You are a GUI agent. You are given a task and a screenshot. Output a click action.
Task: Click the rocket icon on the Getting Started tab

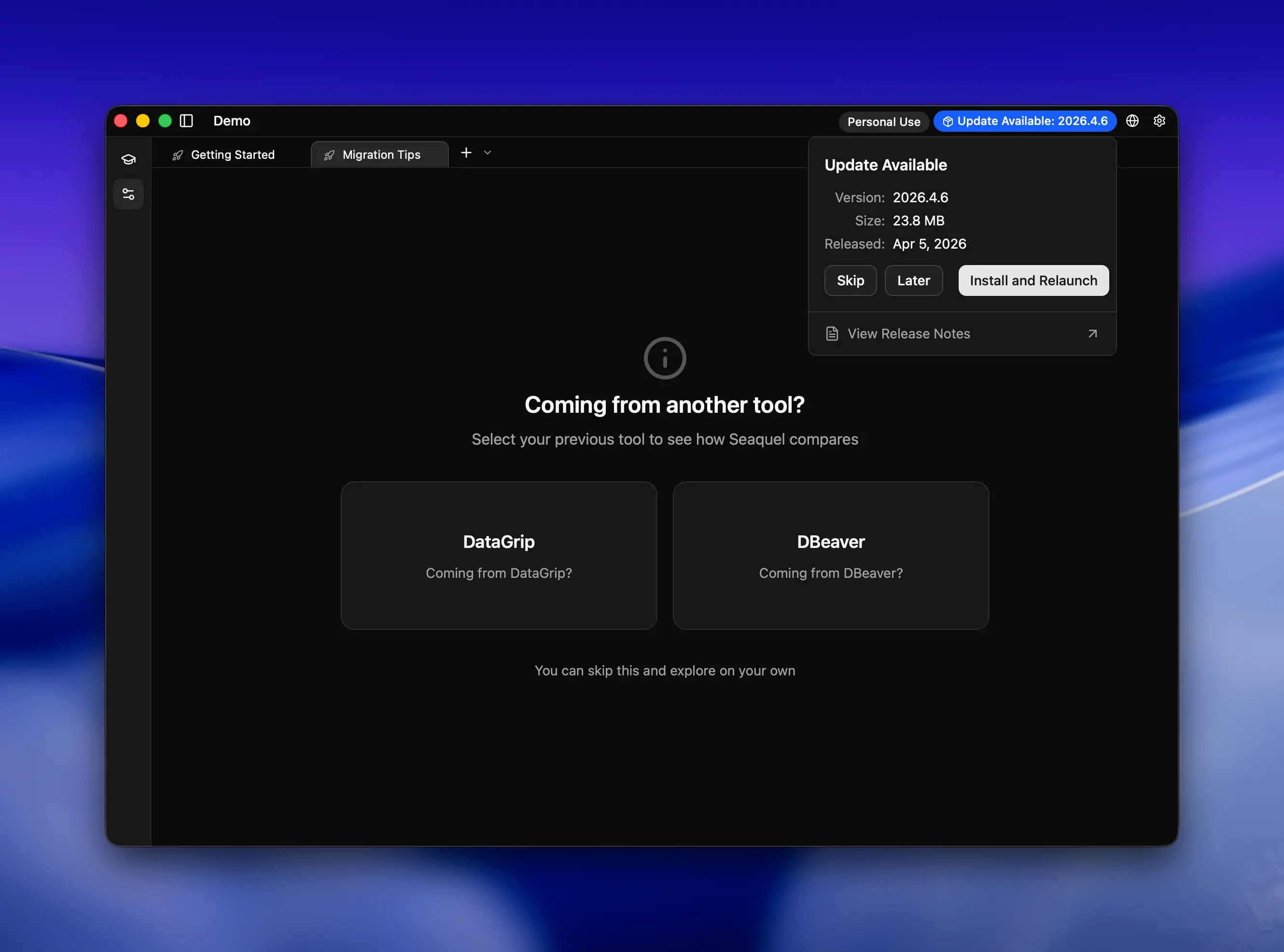[x=178, y=154]
